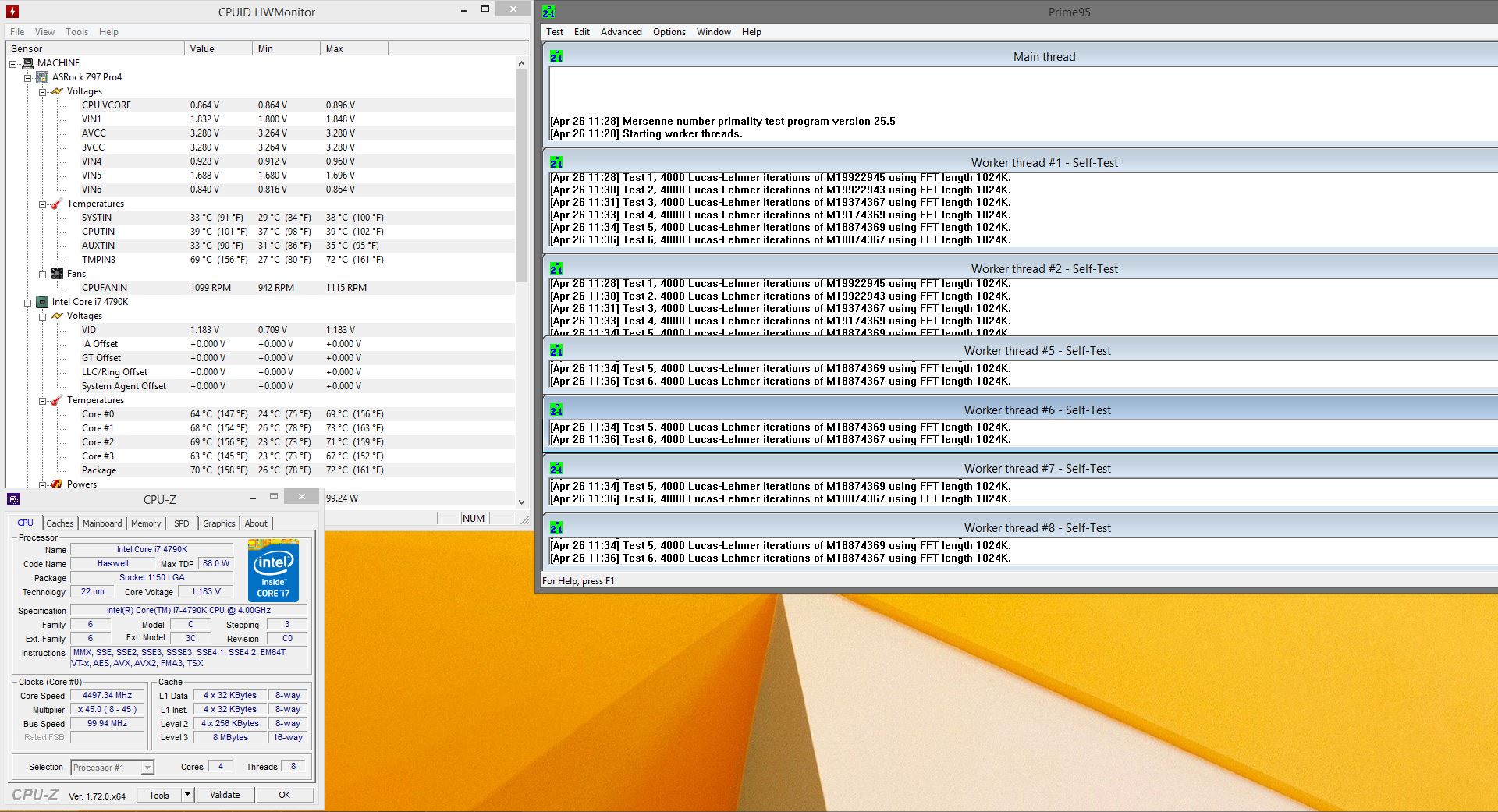
Task: Collapse the Fans node
Action: (x=42, y=275)
